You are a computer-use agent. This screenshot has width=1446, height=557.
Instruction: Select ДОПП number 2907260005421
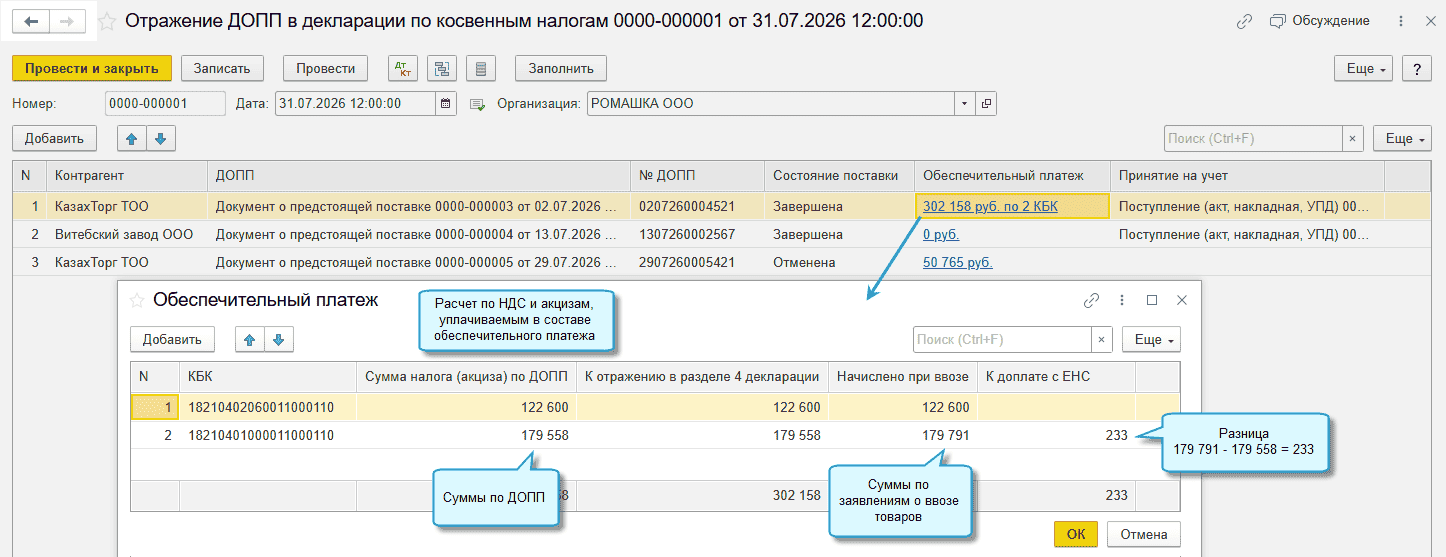687,262
